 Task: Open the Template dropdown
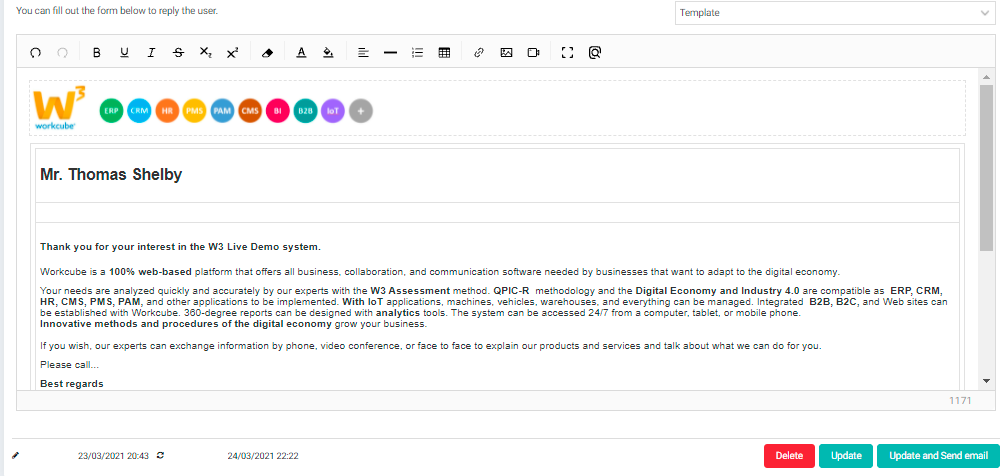835,13
